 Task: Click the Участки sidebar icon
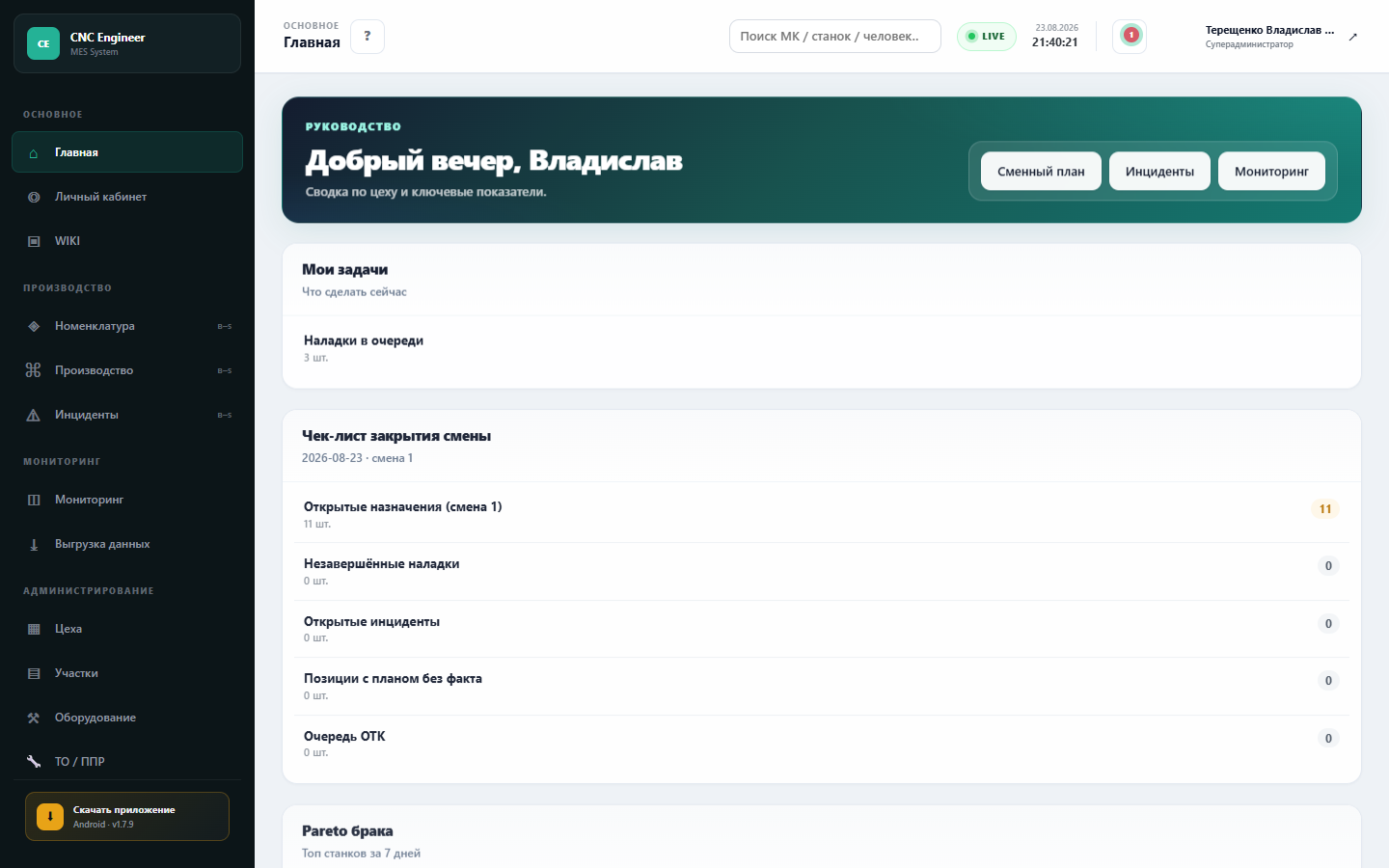[34, 674]
